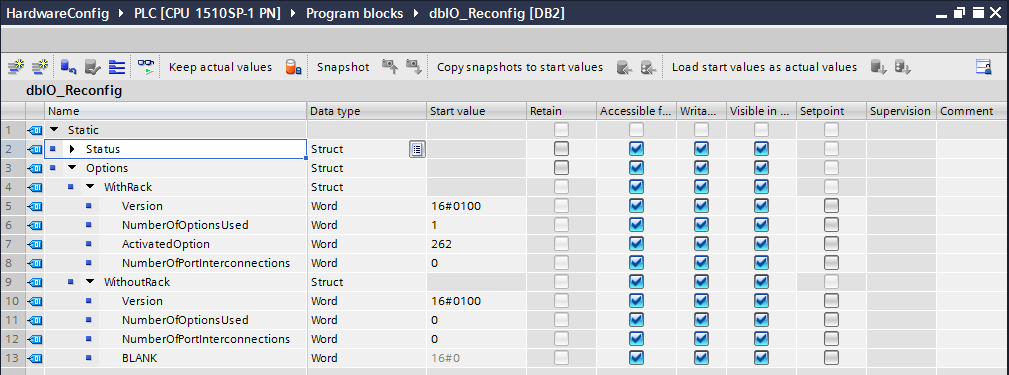The width and height of the screenshot is (1009, 375).
Task: Click the Keep actual values database icon
Action: point(293,67)
